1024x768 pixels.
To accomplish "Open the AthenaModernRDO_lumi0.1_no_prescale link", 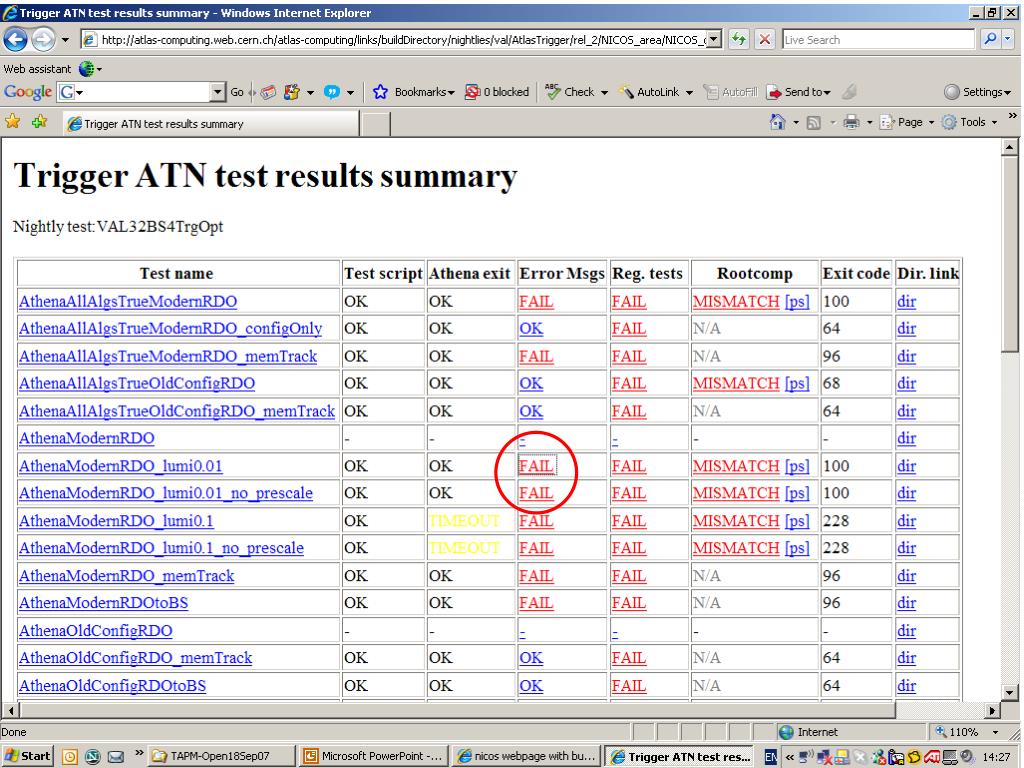I will (x=161, y=548).
